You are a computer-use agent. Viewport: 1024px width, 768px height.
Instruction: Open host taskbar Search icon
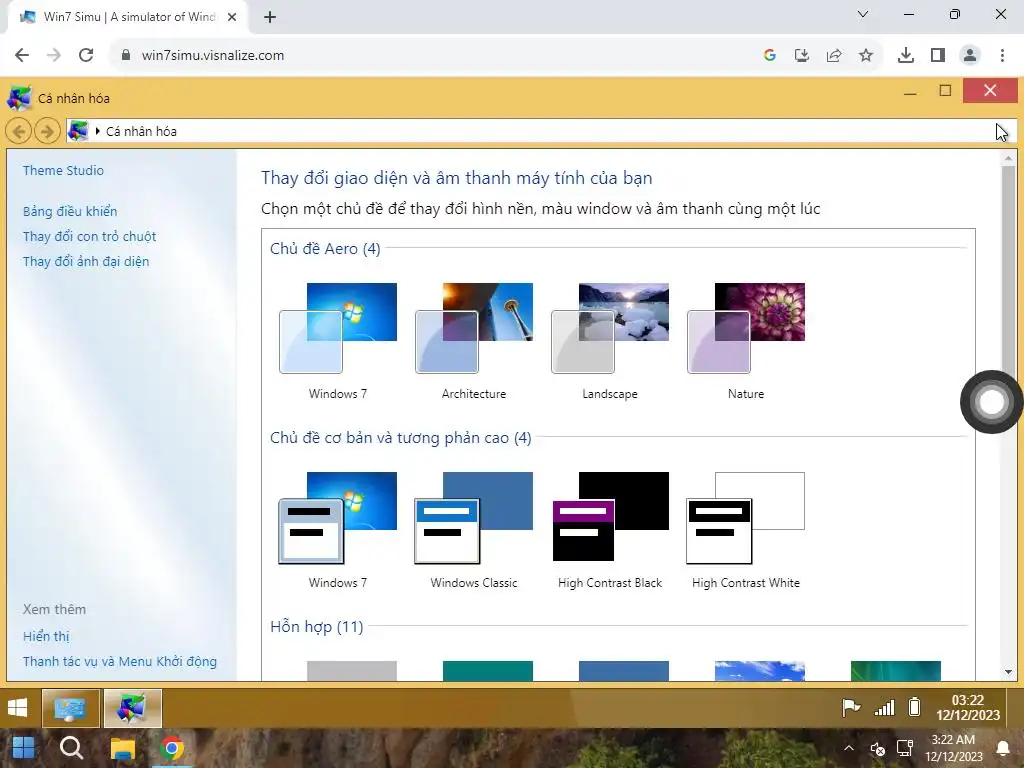(x=72, y=748)
